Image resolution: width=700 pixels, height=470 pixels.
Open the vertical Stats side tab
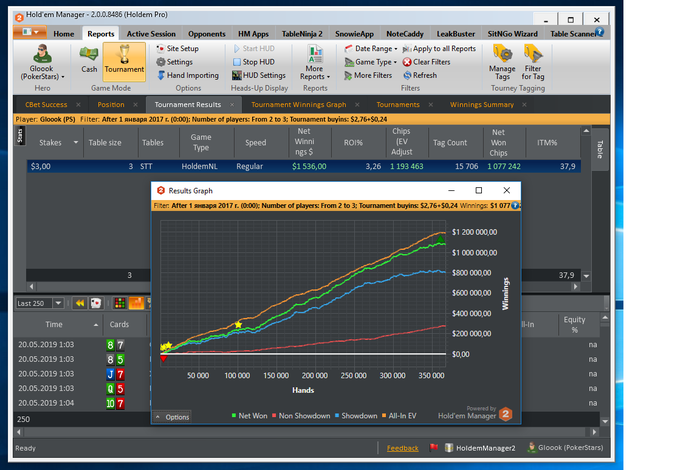coord(20,135)
